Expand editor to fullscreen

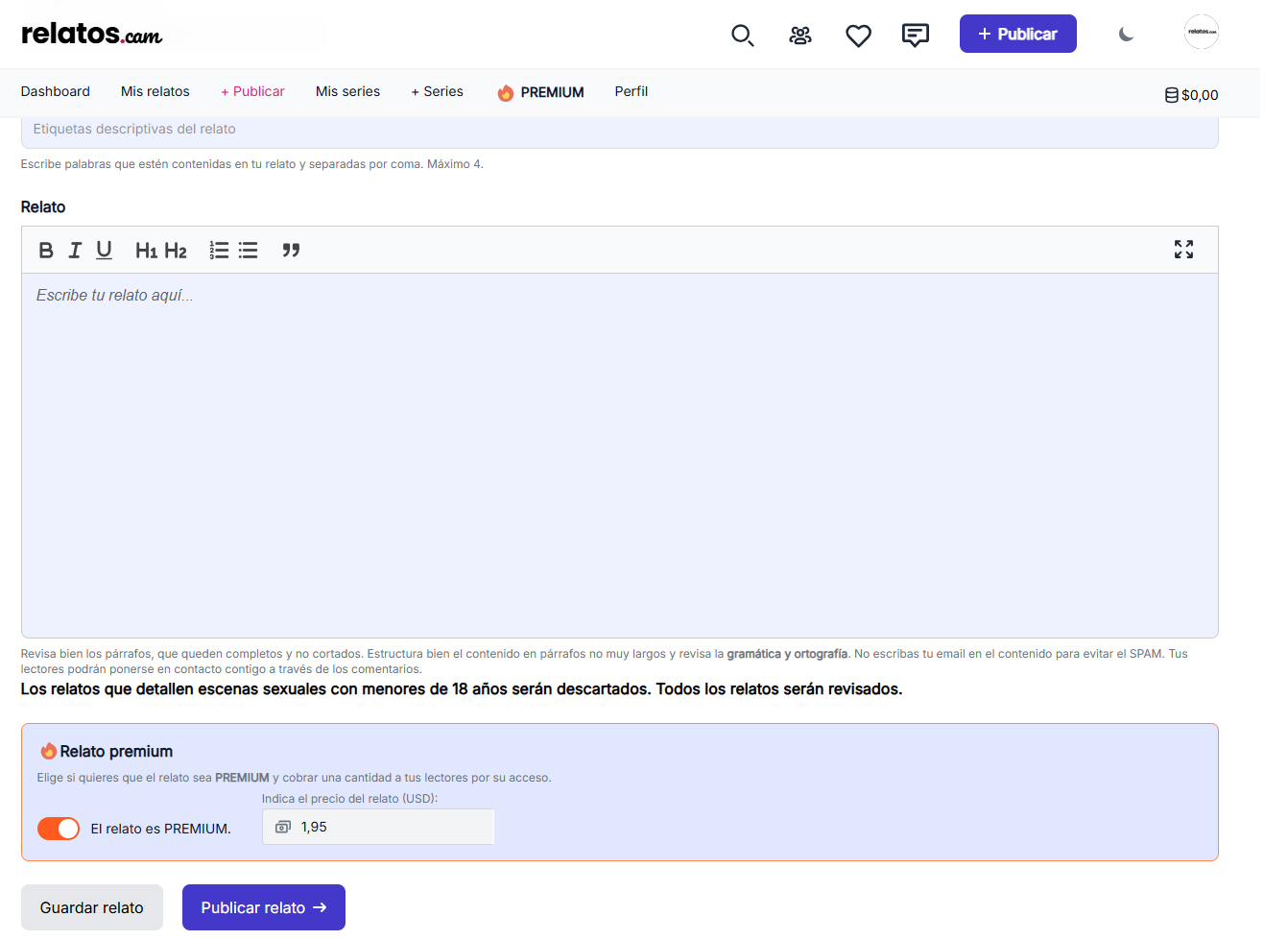pos(1183,250)
